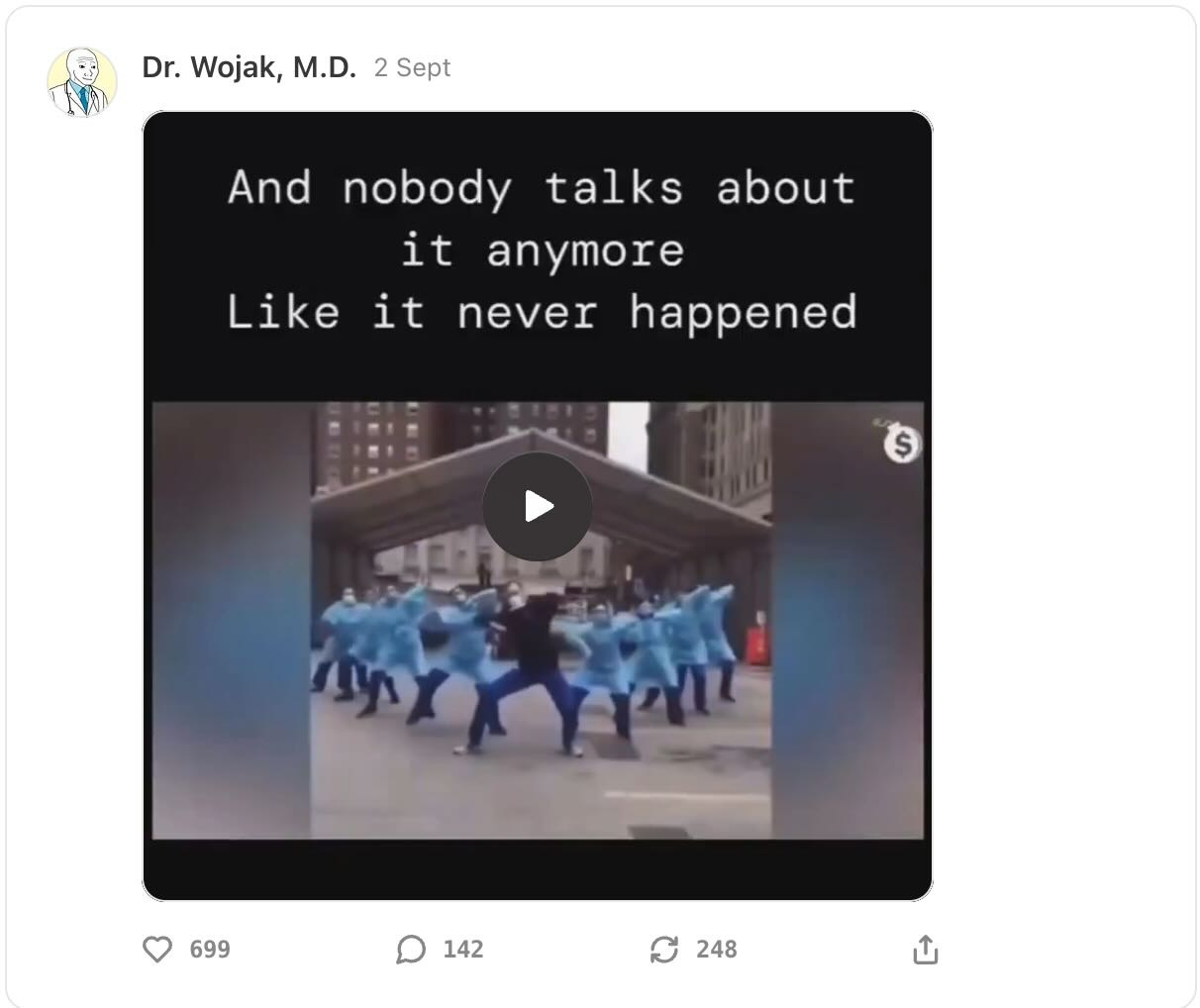Click the caption 'And nobody talks about'
This screenshot has height=1008, width=1200.
[542, 188]
